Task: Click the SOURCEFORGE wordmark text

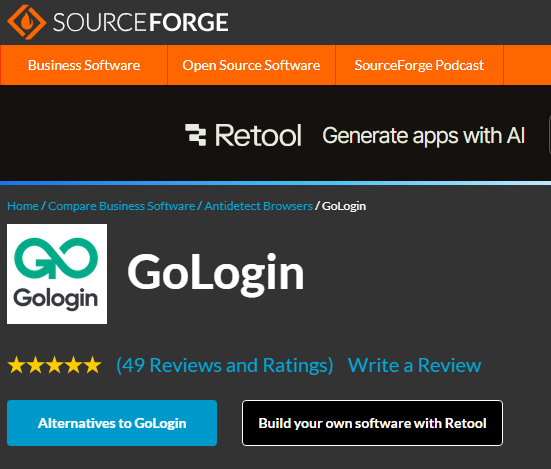Action: point(141,22)
